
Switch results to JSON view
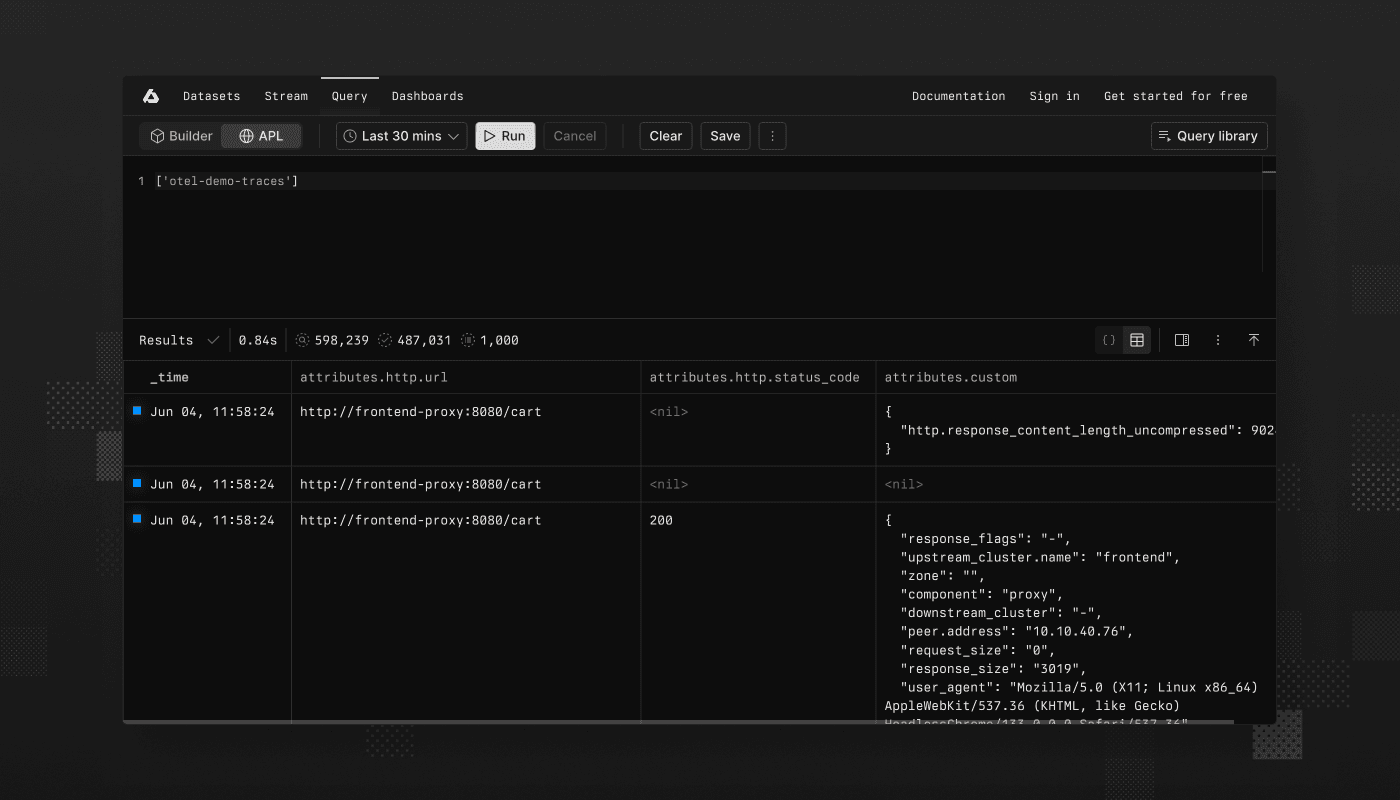(x=1108, y=340)
